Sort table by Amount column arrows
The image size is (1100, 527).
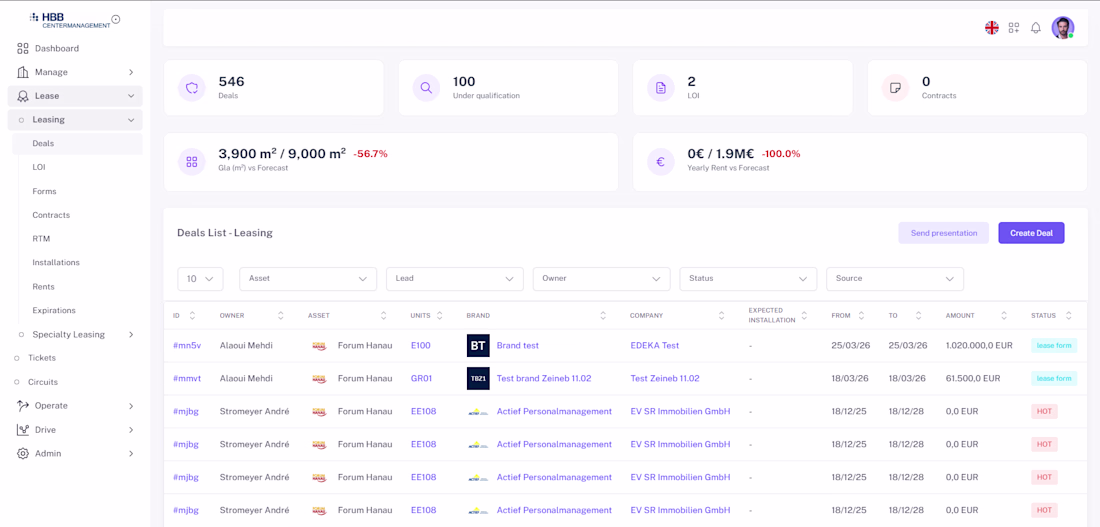[x=1004, y=316]
